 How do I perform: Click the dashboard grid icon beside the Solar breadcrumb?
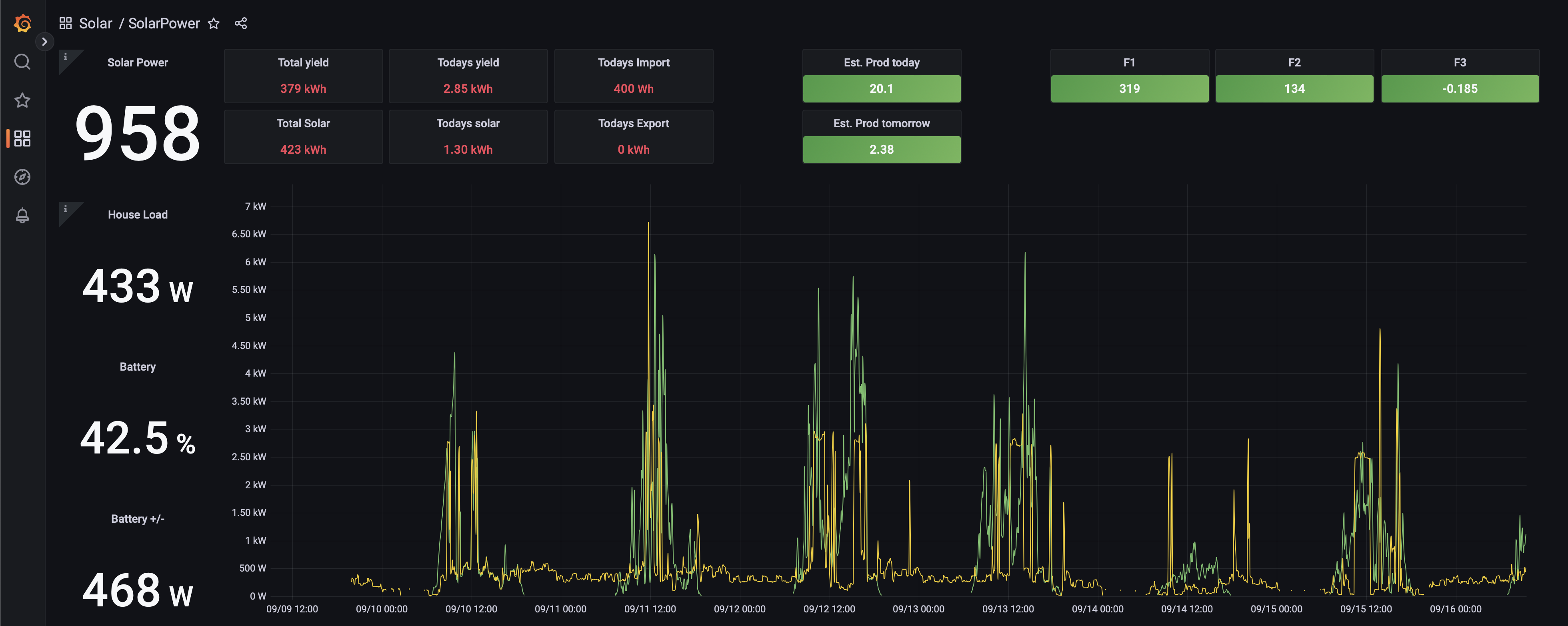[x=66, y=23]
